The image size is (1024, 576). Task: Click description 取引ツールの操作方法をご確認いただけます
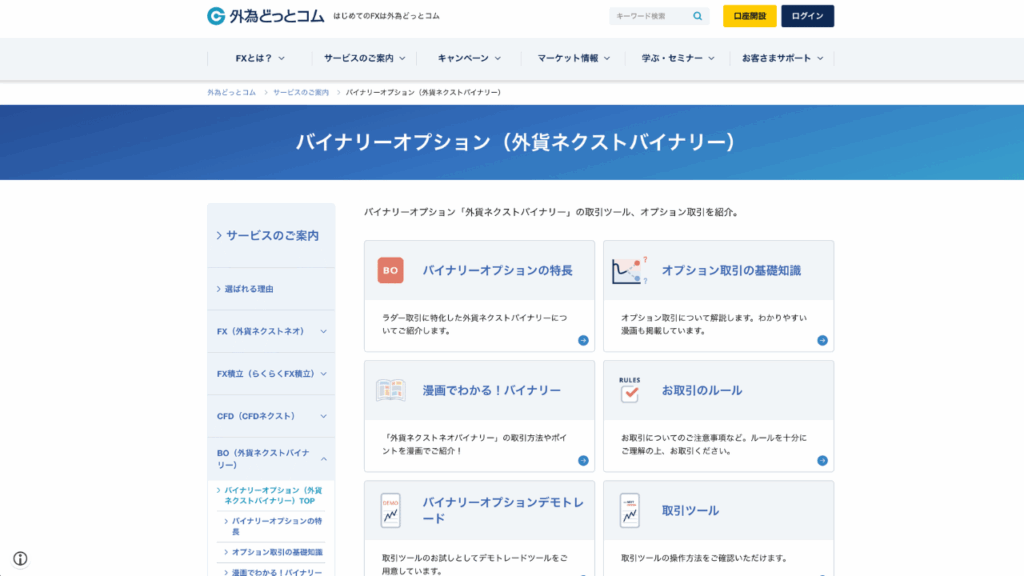point(704,558)
